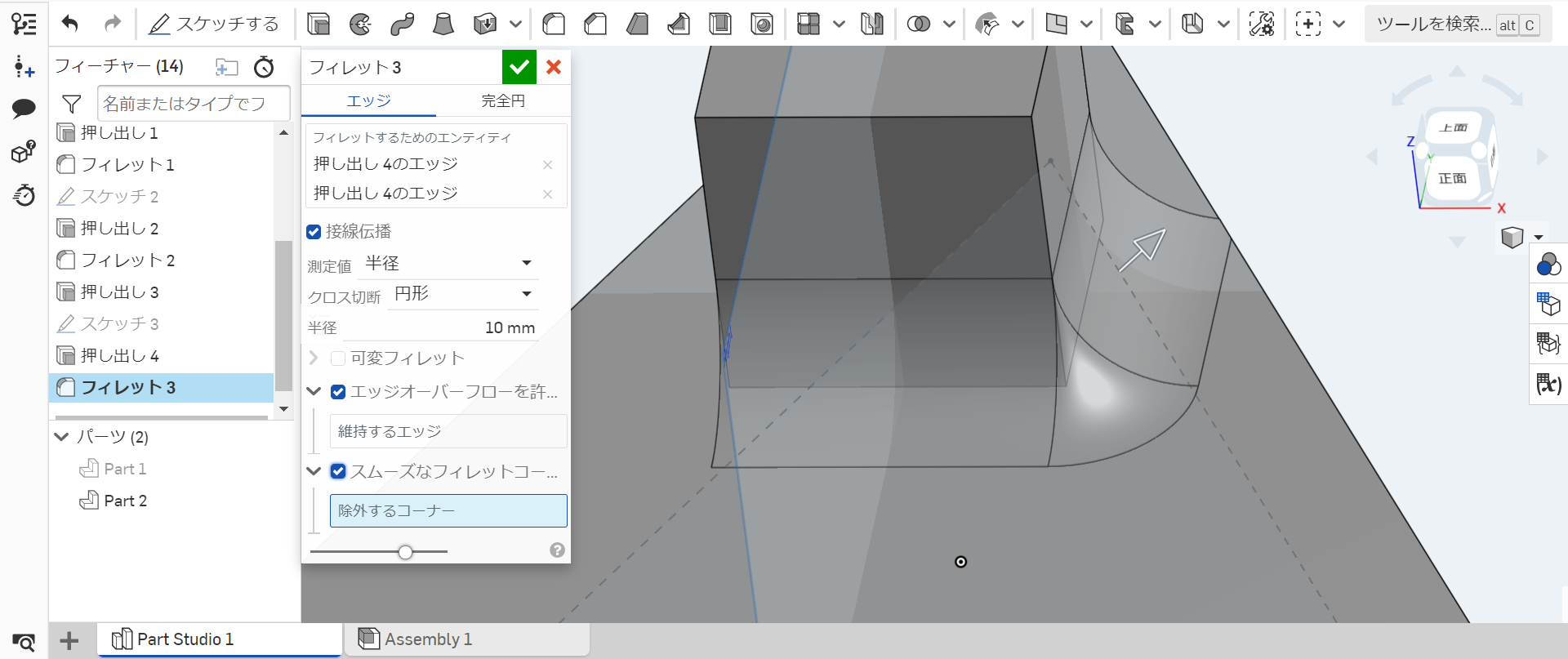Switch to the 完全円 tab

[x=503, y=100]
